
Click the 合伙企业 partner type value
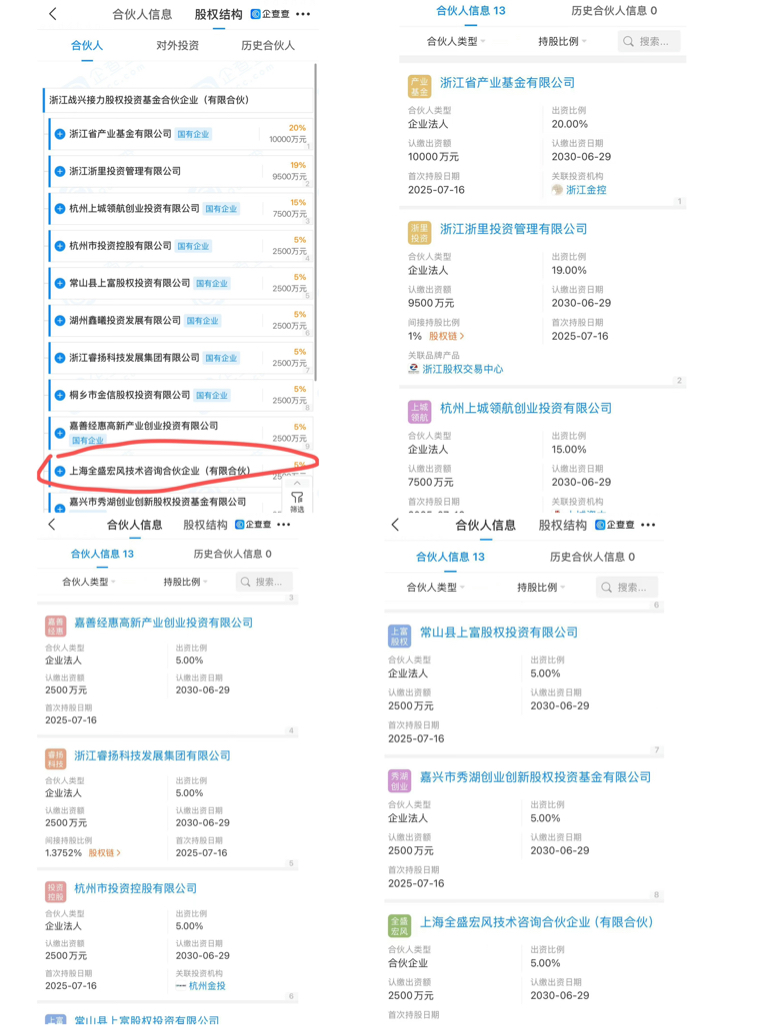pyautogui.click(x=408, y=963)
